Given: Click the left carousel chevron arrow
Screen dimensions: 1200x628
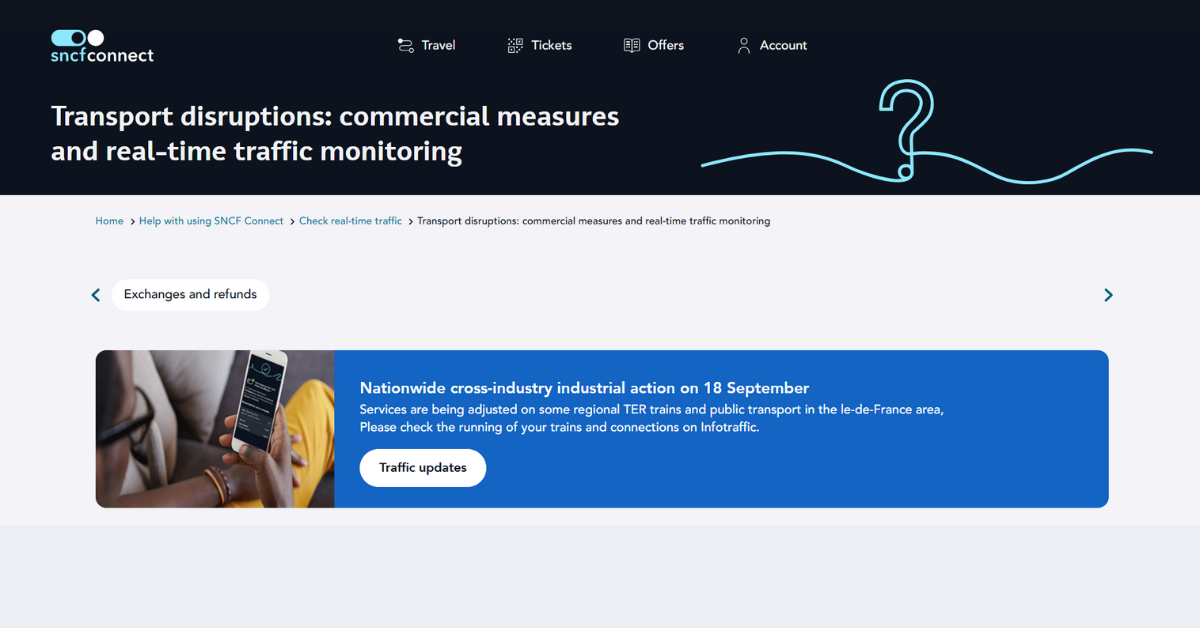Looking at the screenshot, I should tap(96, 295).
